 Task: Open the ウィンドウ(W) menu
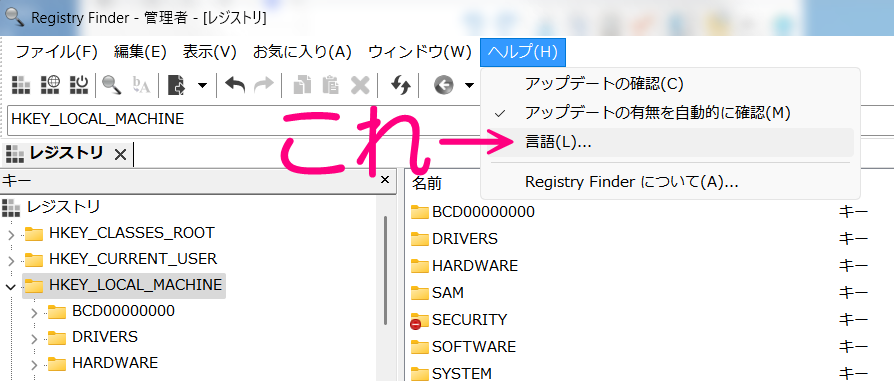[x=420, y=52]
